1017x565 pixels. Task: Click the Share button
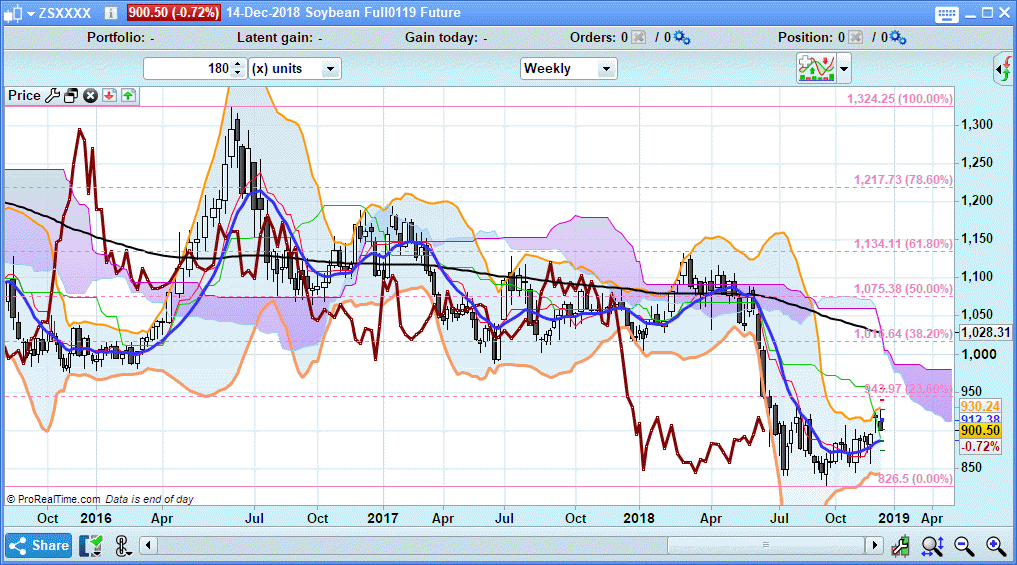point(40,546)
